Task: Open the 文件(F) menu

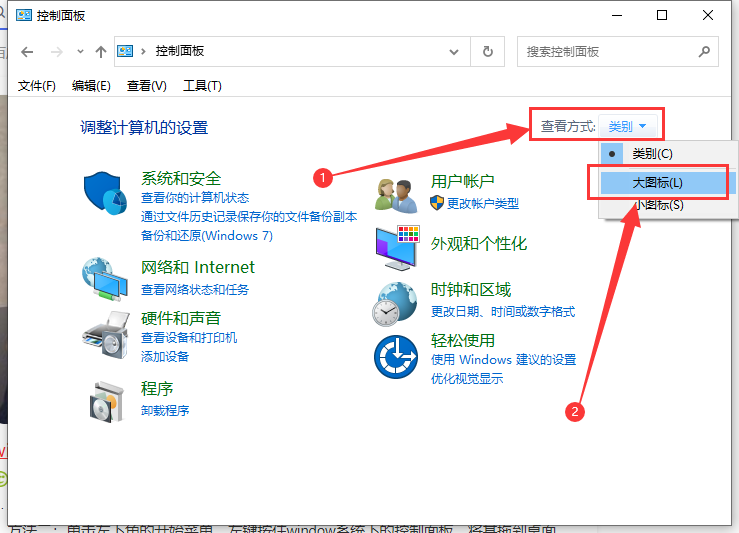Action: (37, 86)
